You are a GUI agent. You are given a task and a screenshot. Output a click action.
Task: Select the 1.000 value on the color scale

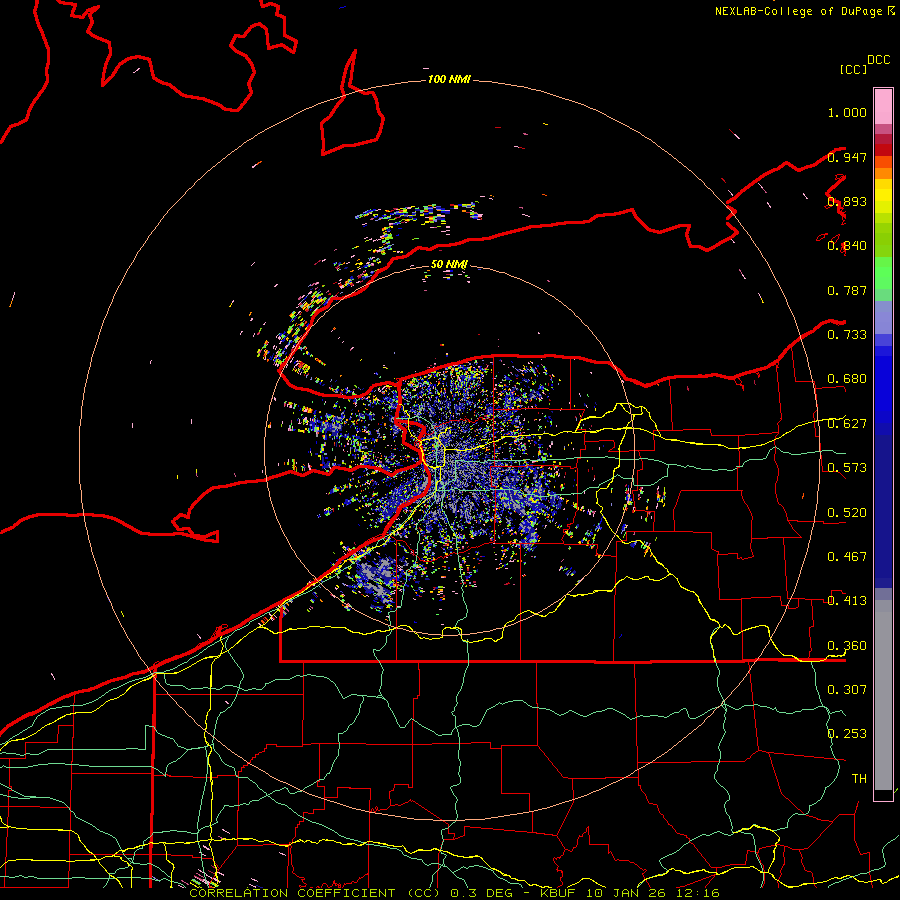[847, 112]
